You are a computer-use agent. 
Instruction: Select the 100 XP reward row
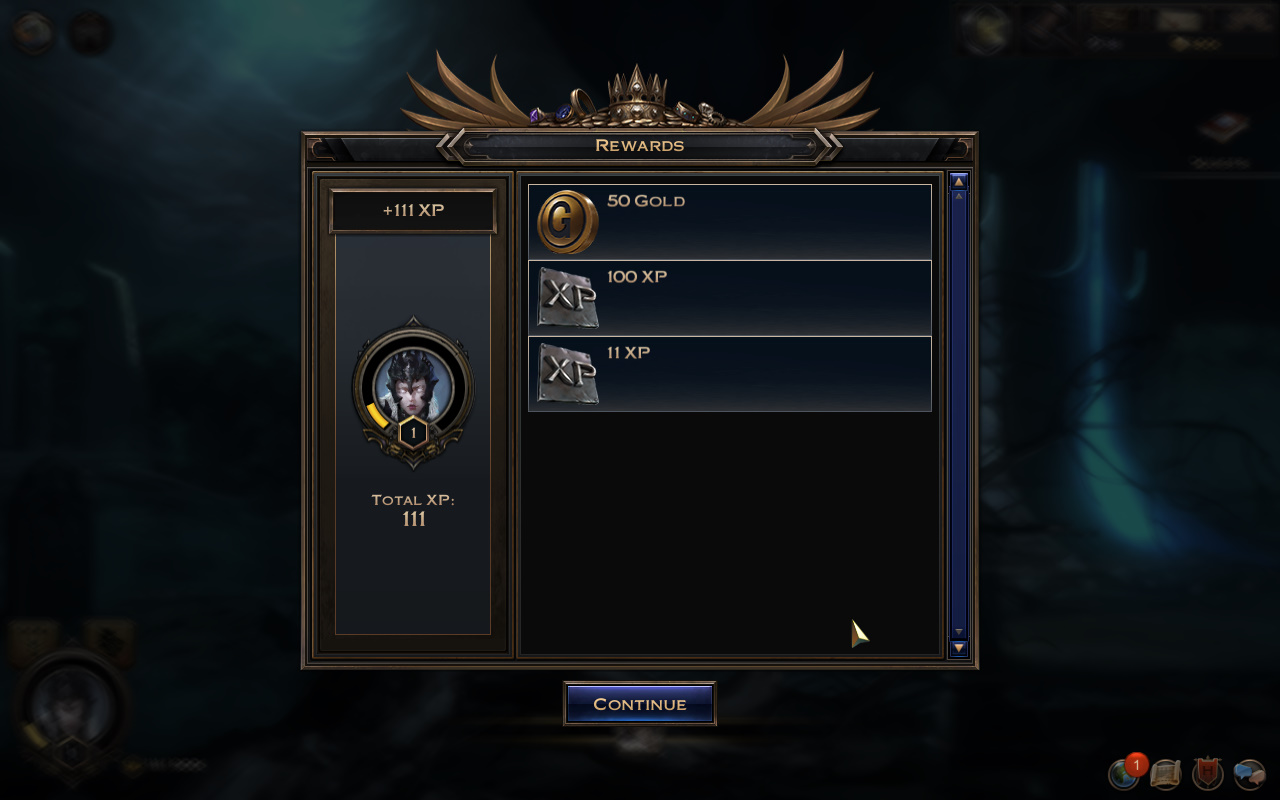pyautogui.click(x=730, y=298)
